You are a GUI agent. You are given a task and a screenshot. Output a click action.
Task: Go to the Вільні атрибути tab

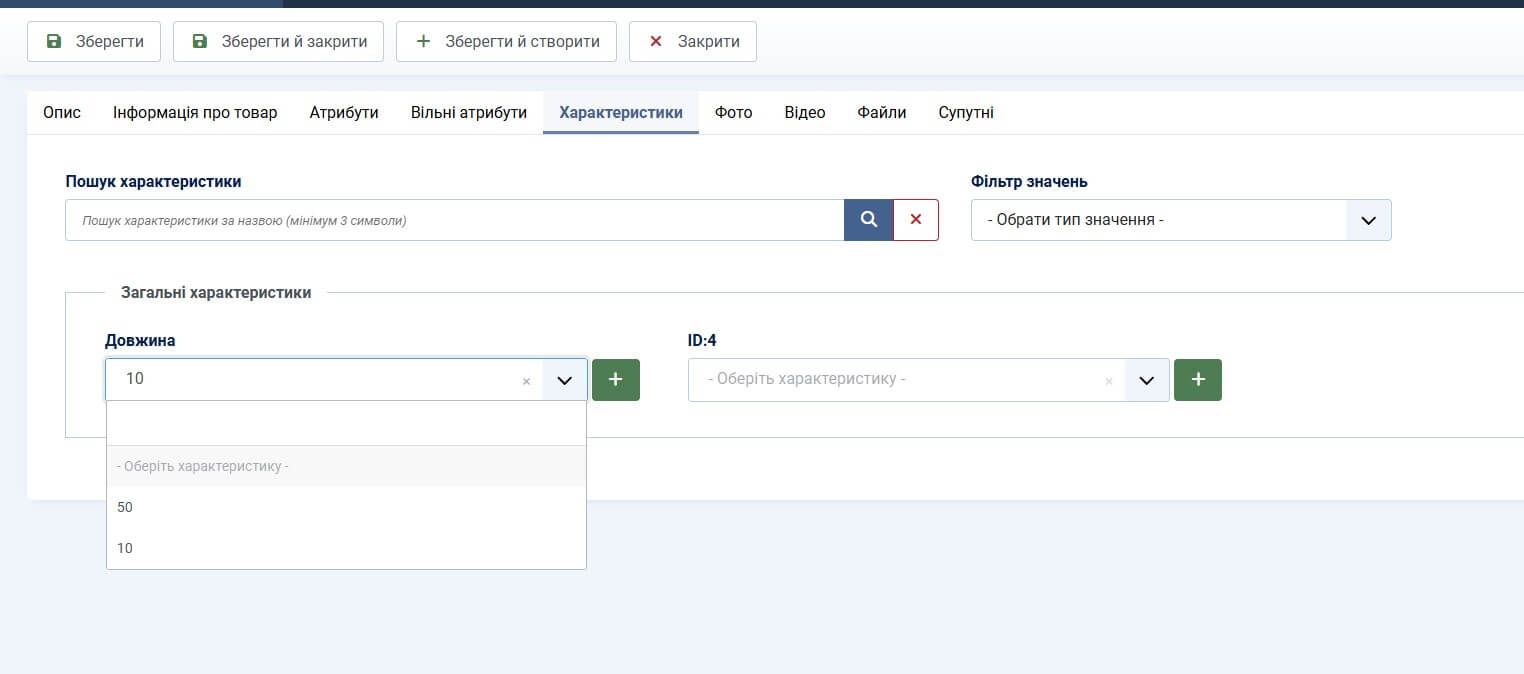[x=468, y=113]
